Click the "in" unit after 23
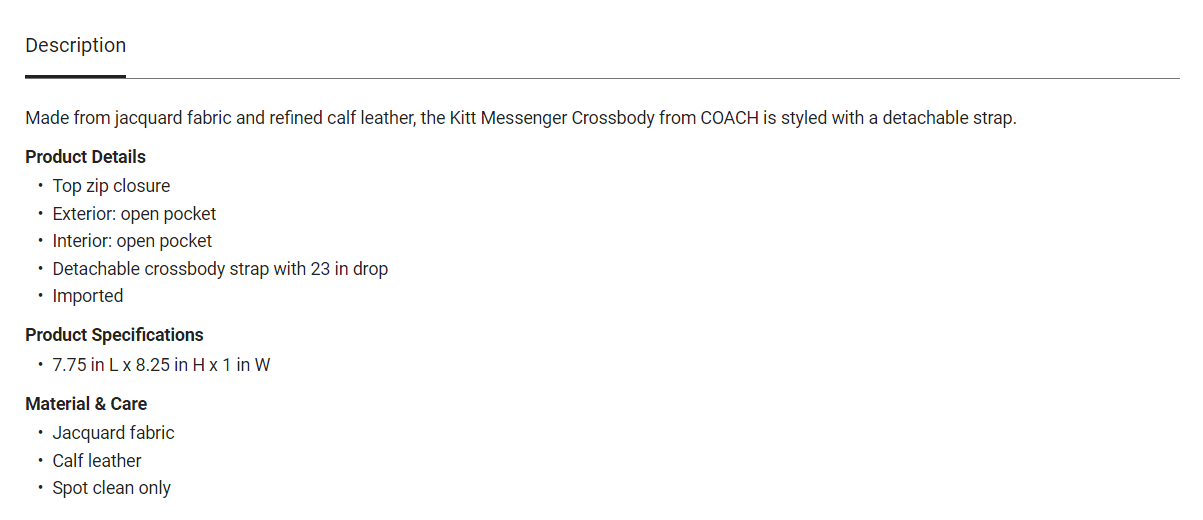Viewport: 1203px width, 520px height. pos(342,269)
